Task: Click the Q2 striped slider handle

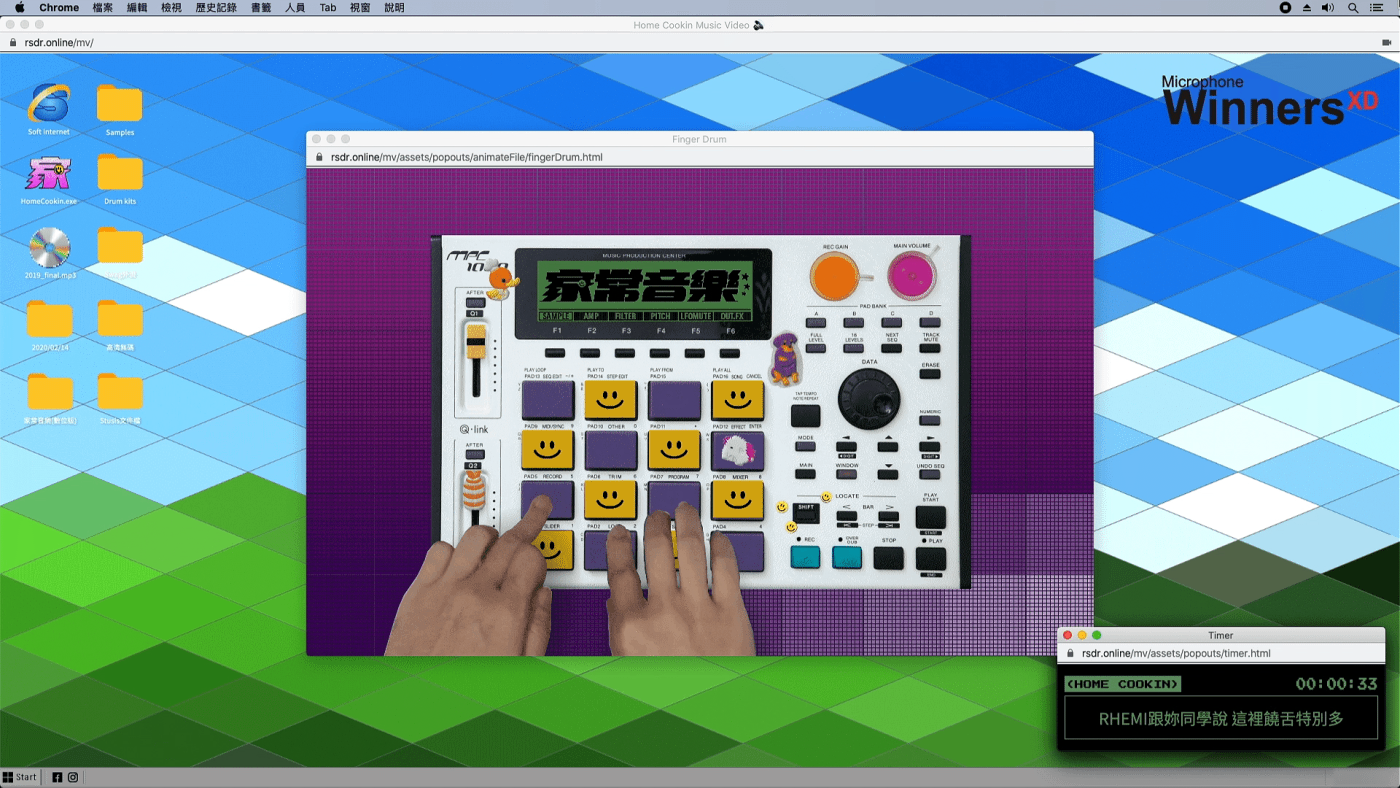Action: (475, 490)
